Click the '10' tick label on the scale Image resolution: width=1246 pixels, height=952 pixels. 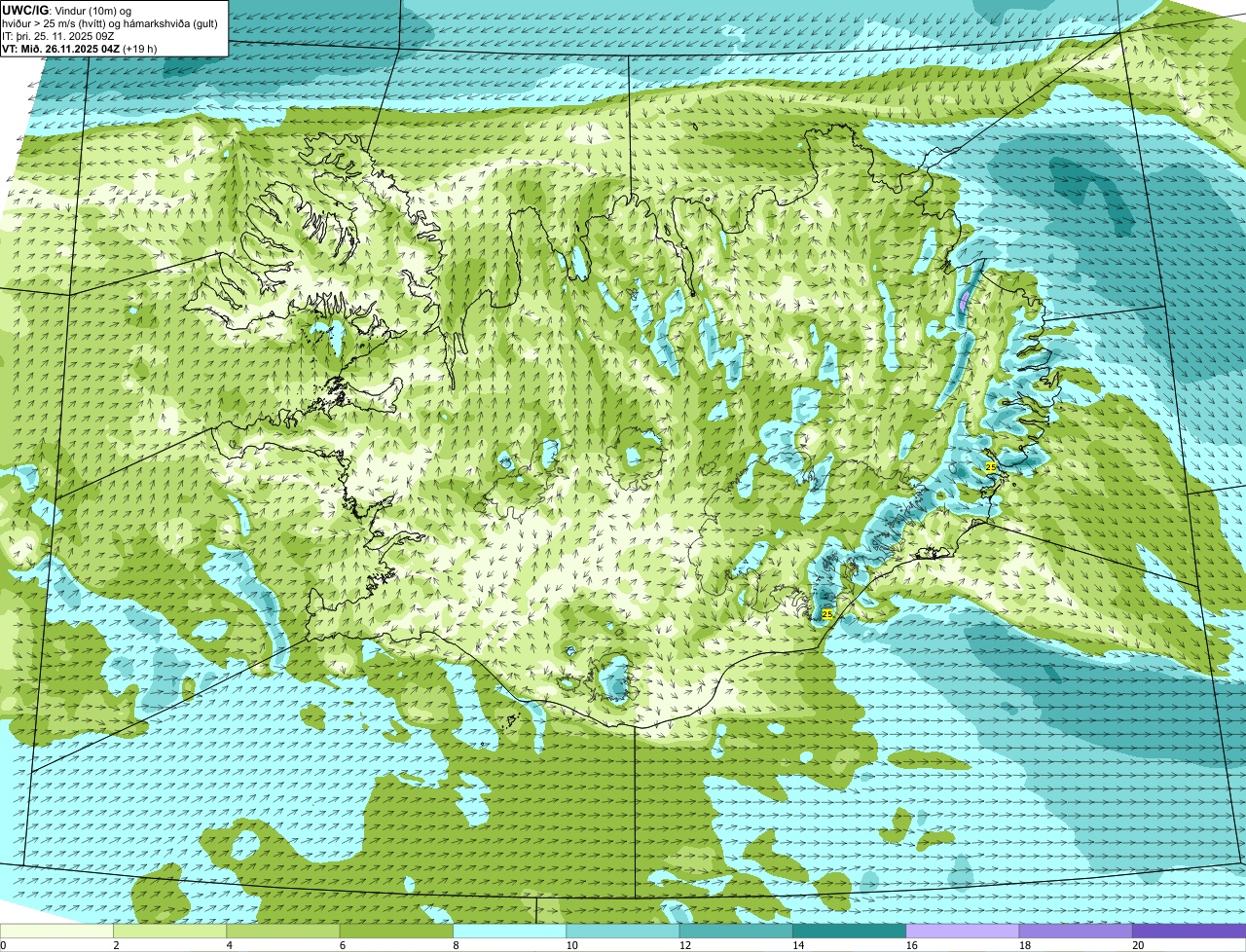click(x=571, y=945)
